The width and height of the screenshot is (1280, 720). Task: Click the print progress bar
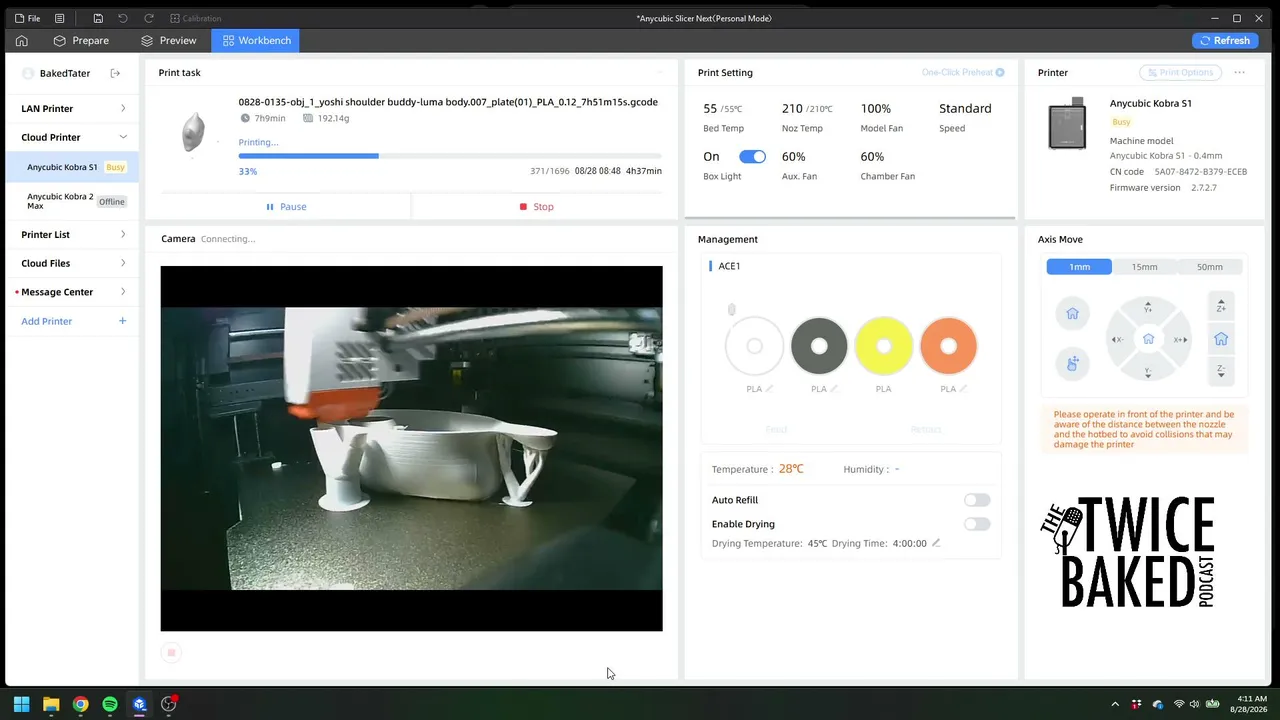[450, 156]
